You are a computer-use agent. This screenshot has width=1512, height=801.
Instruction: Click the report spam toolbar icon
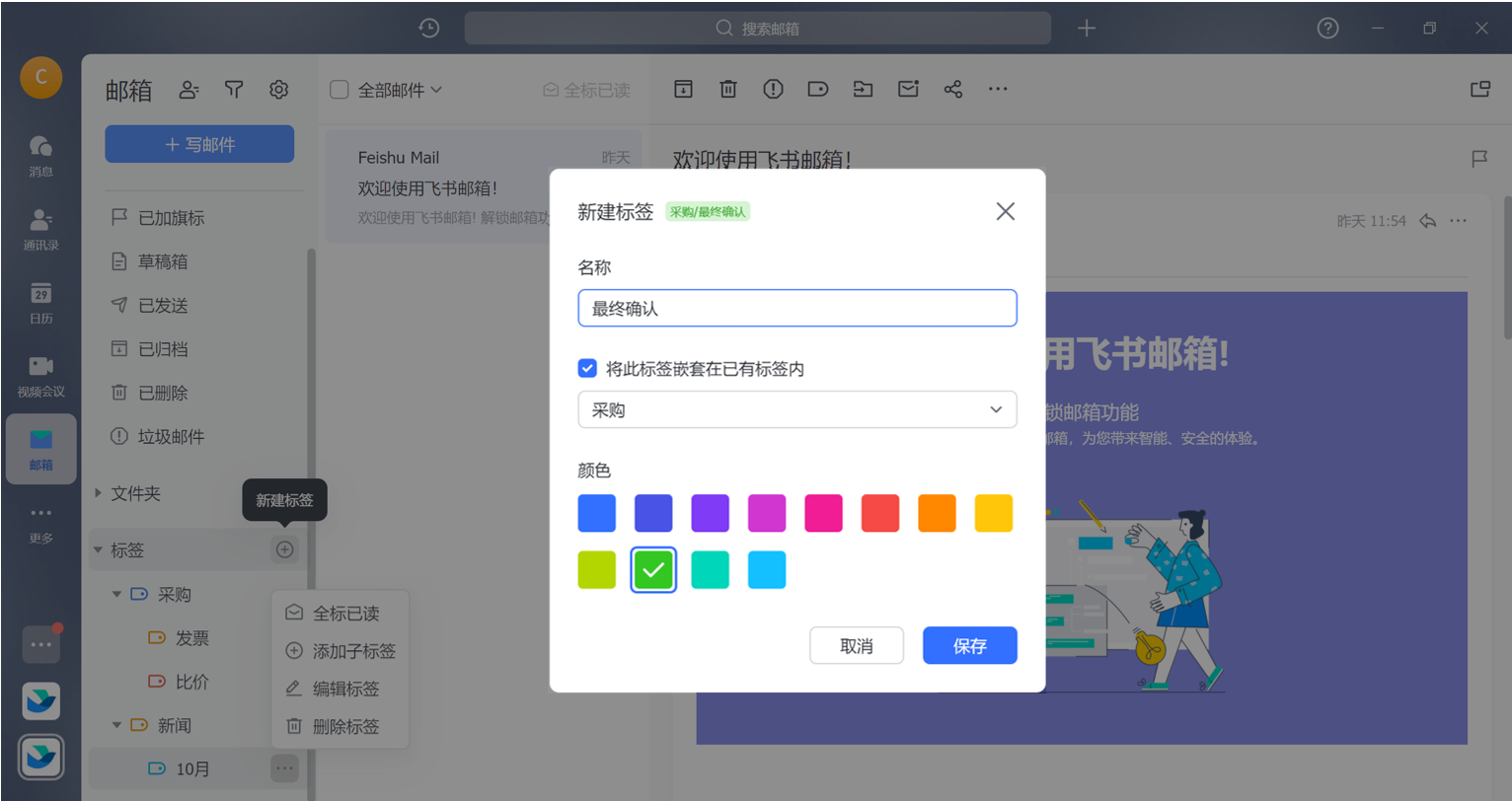(773, 89)
